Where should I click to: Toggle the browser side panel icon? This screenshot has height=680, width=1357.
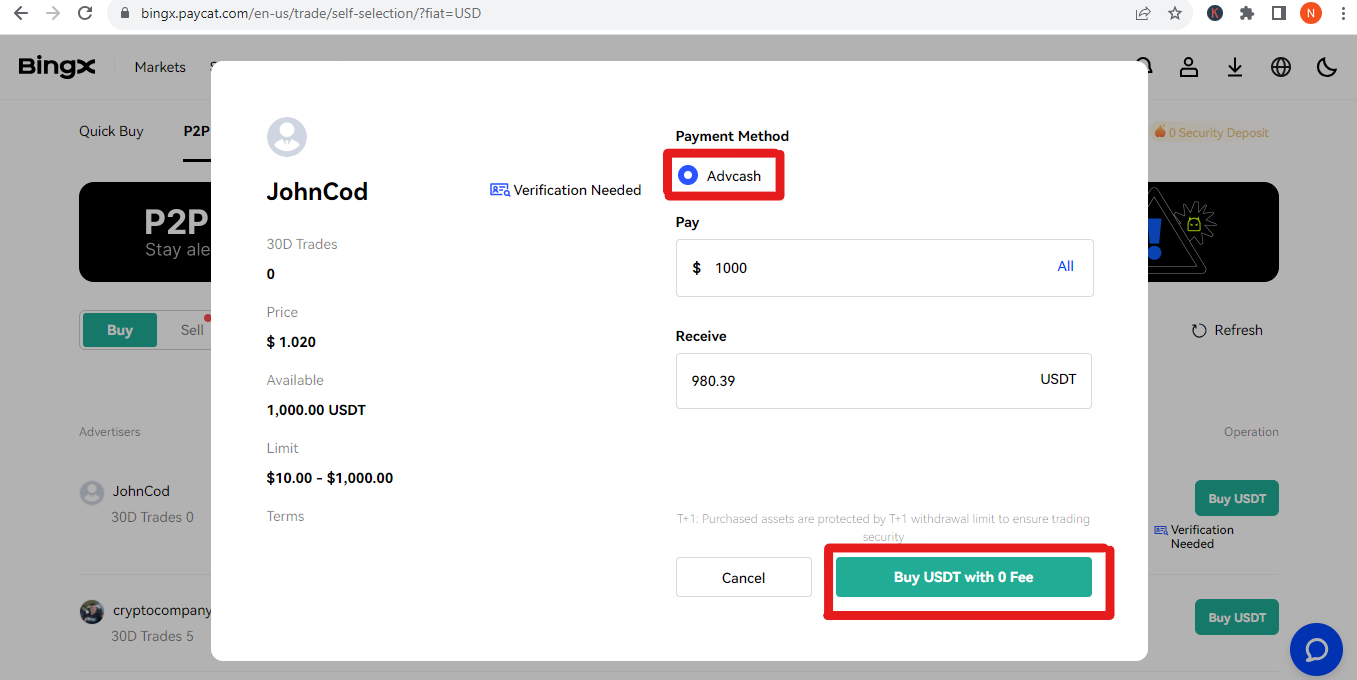point(1279,14)
